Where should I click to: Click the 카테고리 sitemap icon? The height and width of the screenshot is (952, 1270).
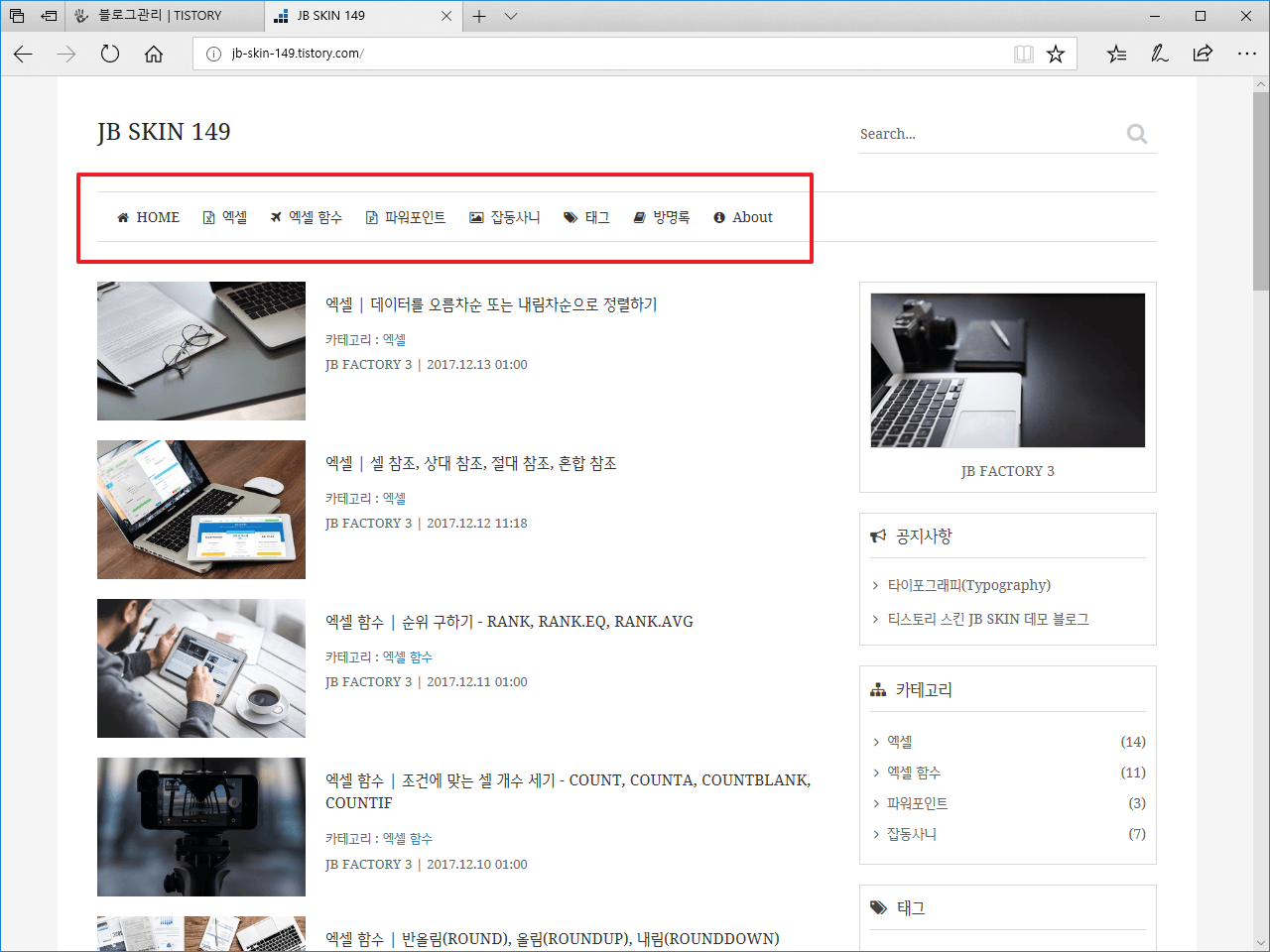[878, 690]
